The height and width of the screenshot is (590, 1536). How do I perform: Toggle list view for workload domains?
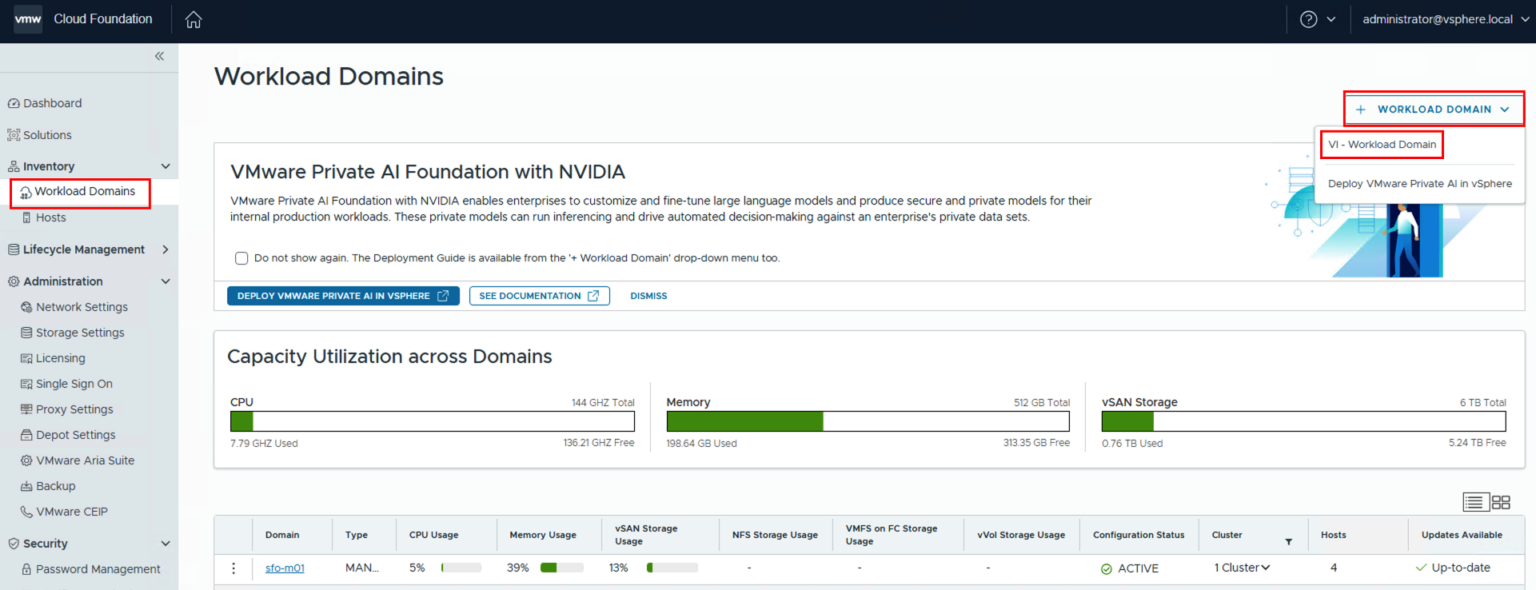[x=1474, y=502]
